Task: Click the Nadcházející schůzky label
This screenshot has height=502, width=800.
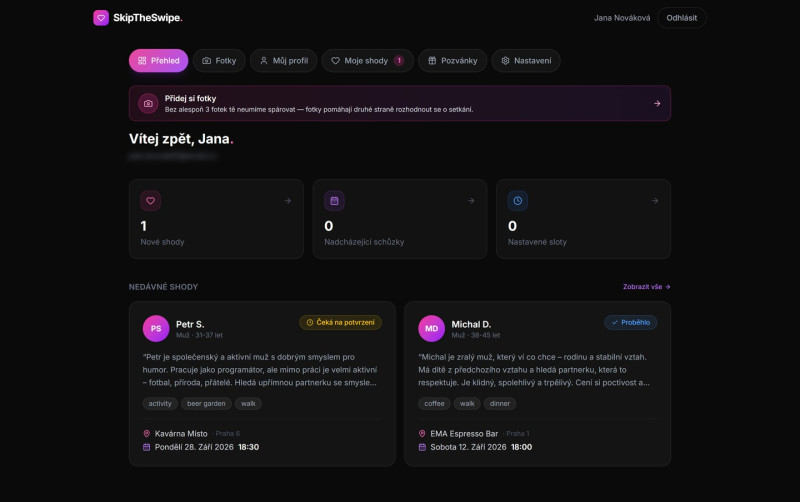Action: click(x=364, y=242)
